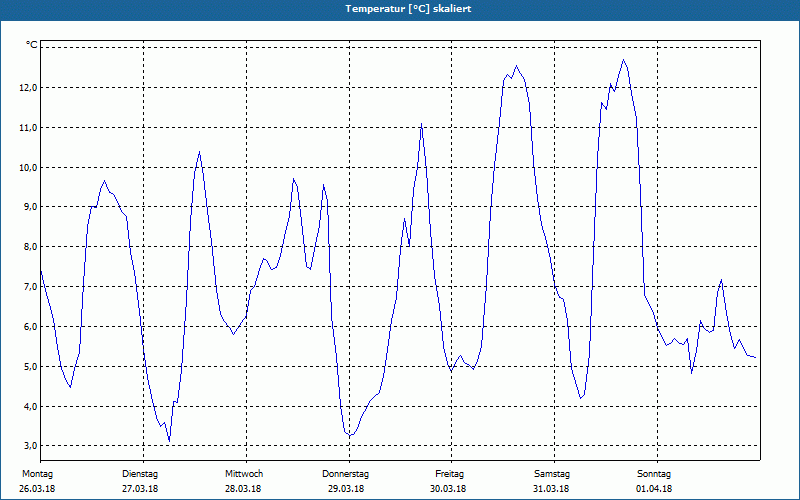Click the date 29.03.18
Screen dimensions: 800x500
pos(346,489)
